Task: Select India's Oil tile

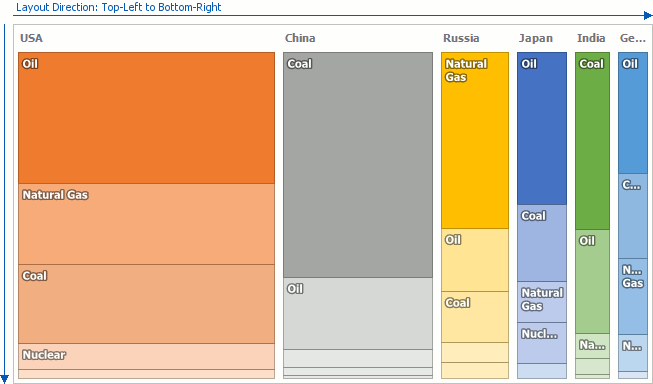Action: pos(592,282)
